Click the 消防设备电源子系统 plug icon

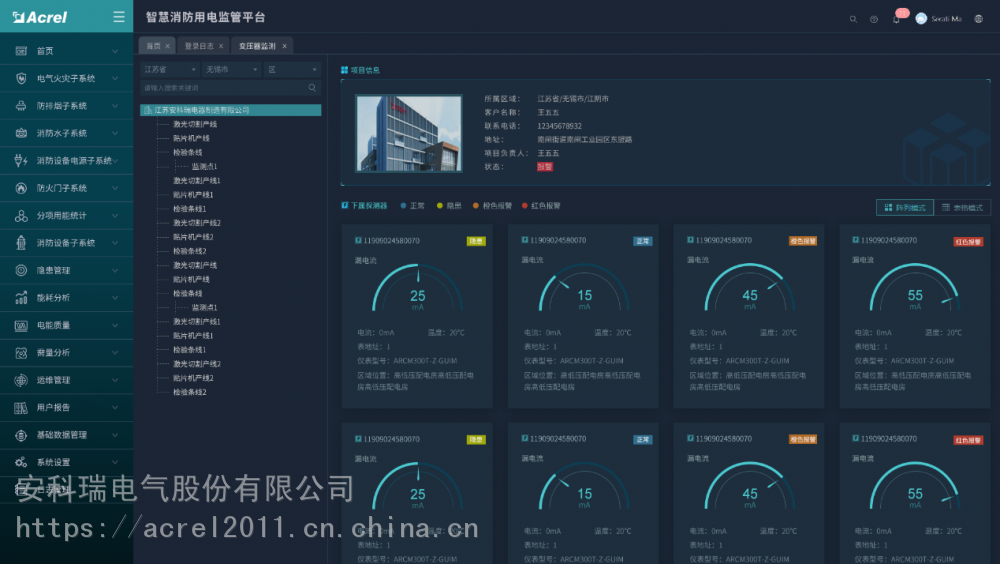click(21, 160)
